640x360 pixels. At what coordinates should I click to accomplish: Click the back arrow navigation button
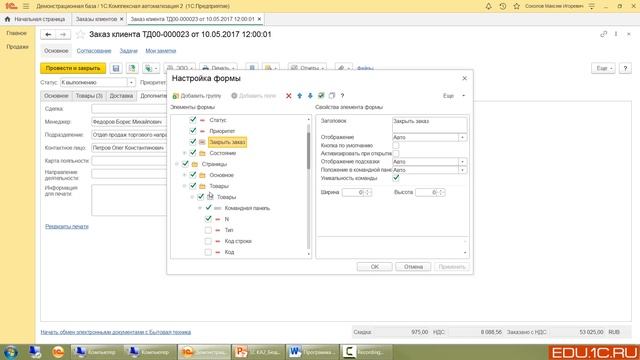[48, 35]
